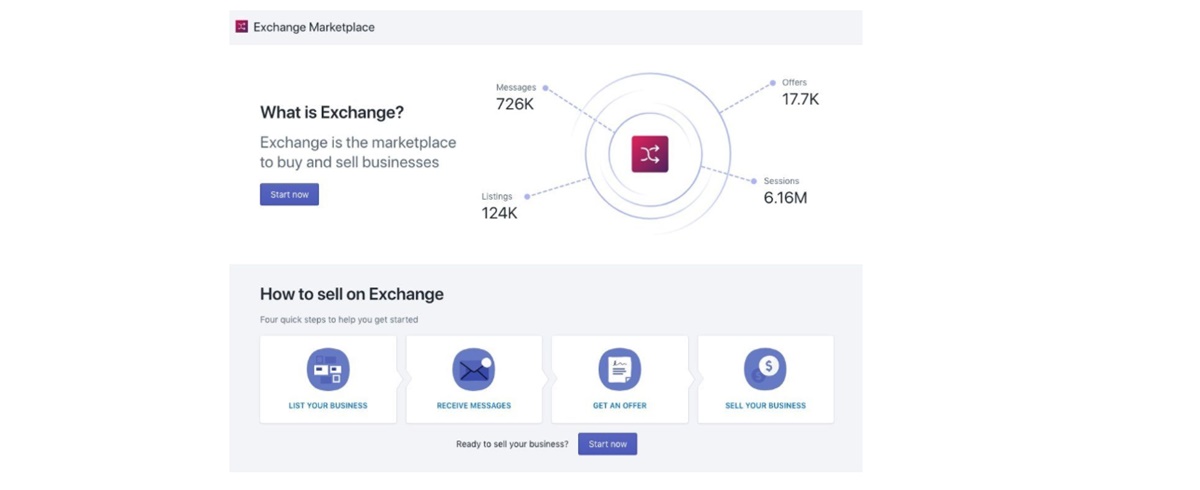Click the Receive Messages envelope icon
The width and height of the screenshot is (1200, 490).
coord(473,369)
